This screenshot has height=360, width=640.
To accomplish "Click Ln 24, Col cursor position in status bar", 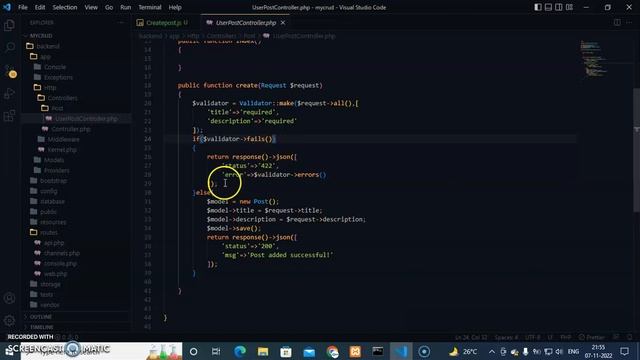I will pos(471,337).
